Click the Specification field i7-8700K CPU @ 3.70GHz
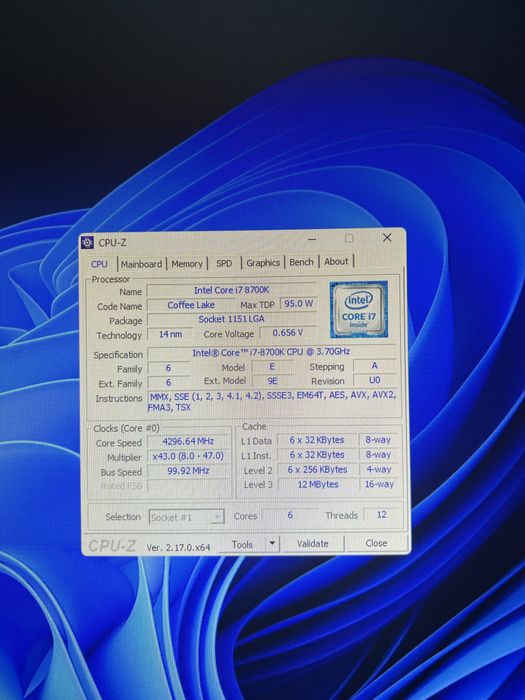This screenshot has height=700, width=525. click(x=271, y=352)
